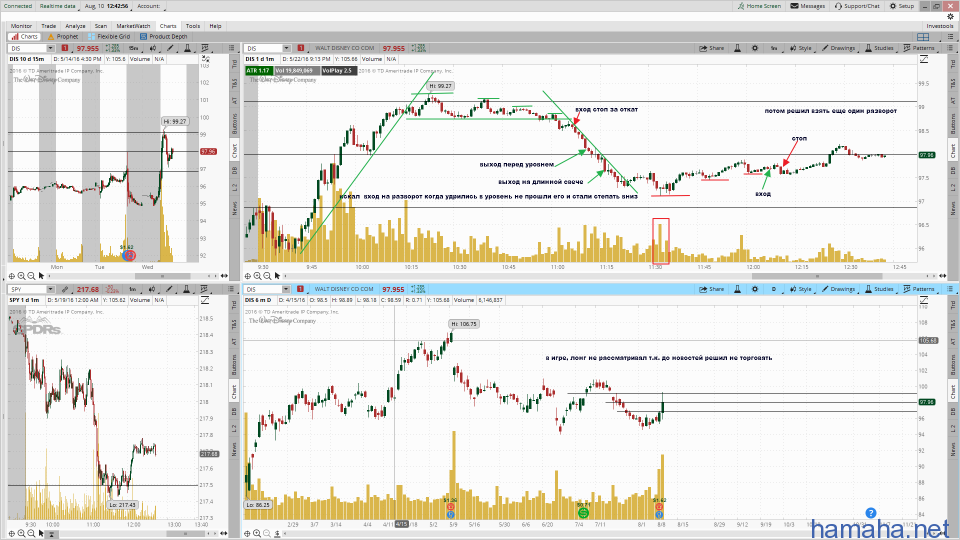Switch to the Scan tab
Image resolution: width=960 pixels, height=540 pixels.
pos(101,26)
